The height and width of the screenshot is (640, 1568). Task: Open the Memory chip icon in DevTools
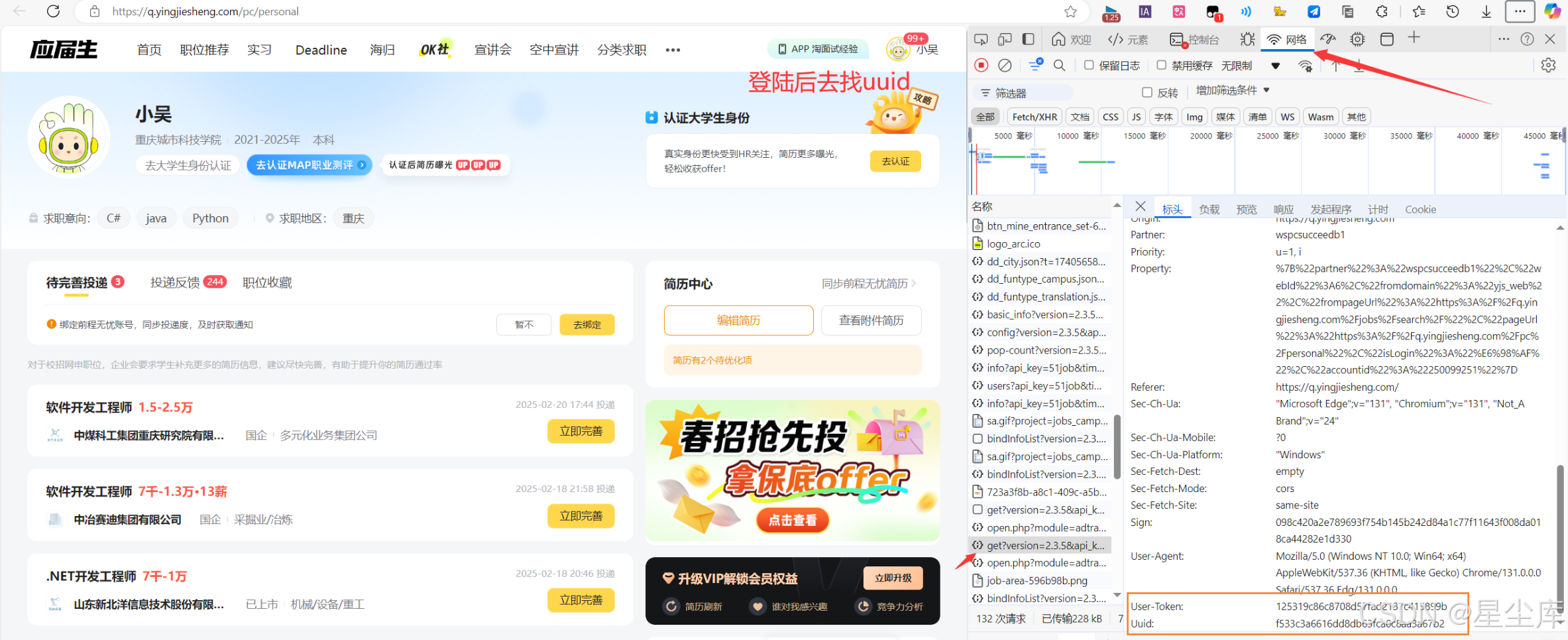1357,39
